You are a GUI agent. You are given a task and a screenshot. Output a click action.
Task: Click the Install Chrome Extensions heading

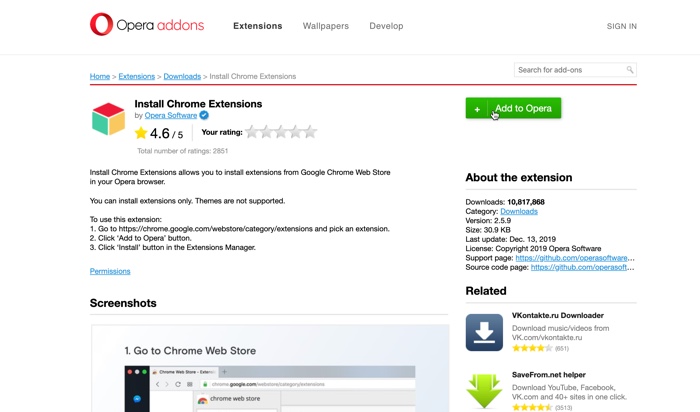[198, 104]
